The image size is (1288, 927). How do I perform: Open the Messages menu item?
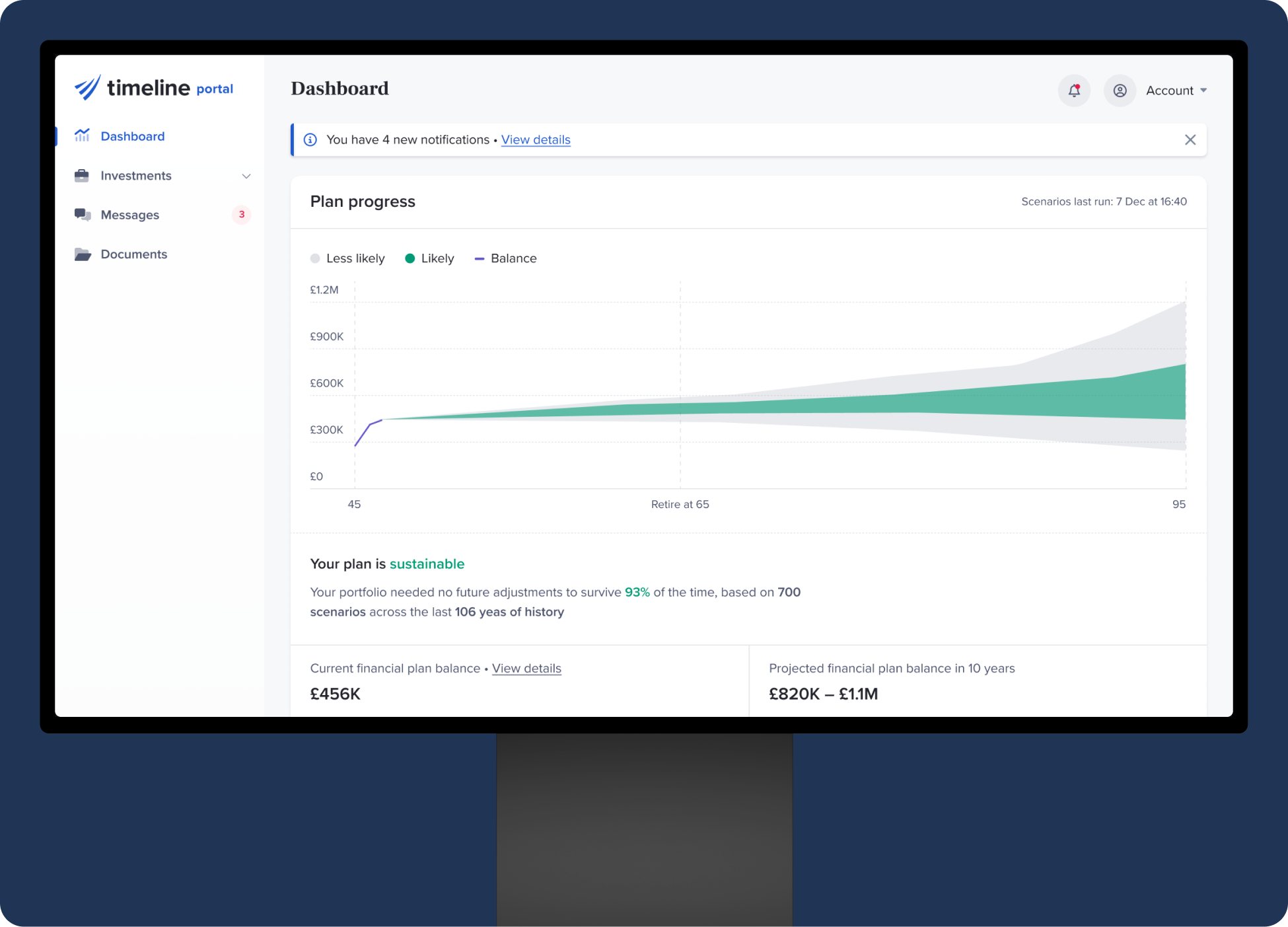point(129,214)
